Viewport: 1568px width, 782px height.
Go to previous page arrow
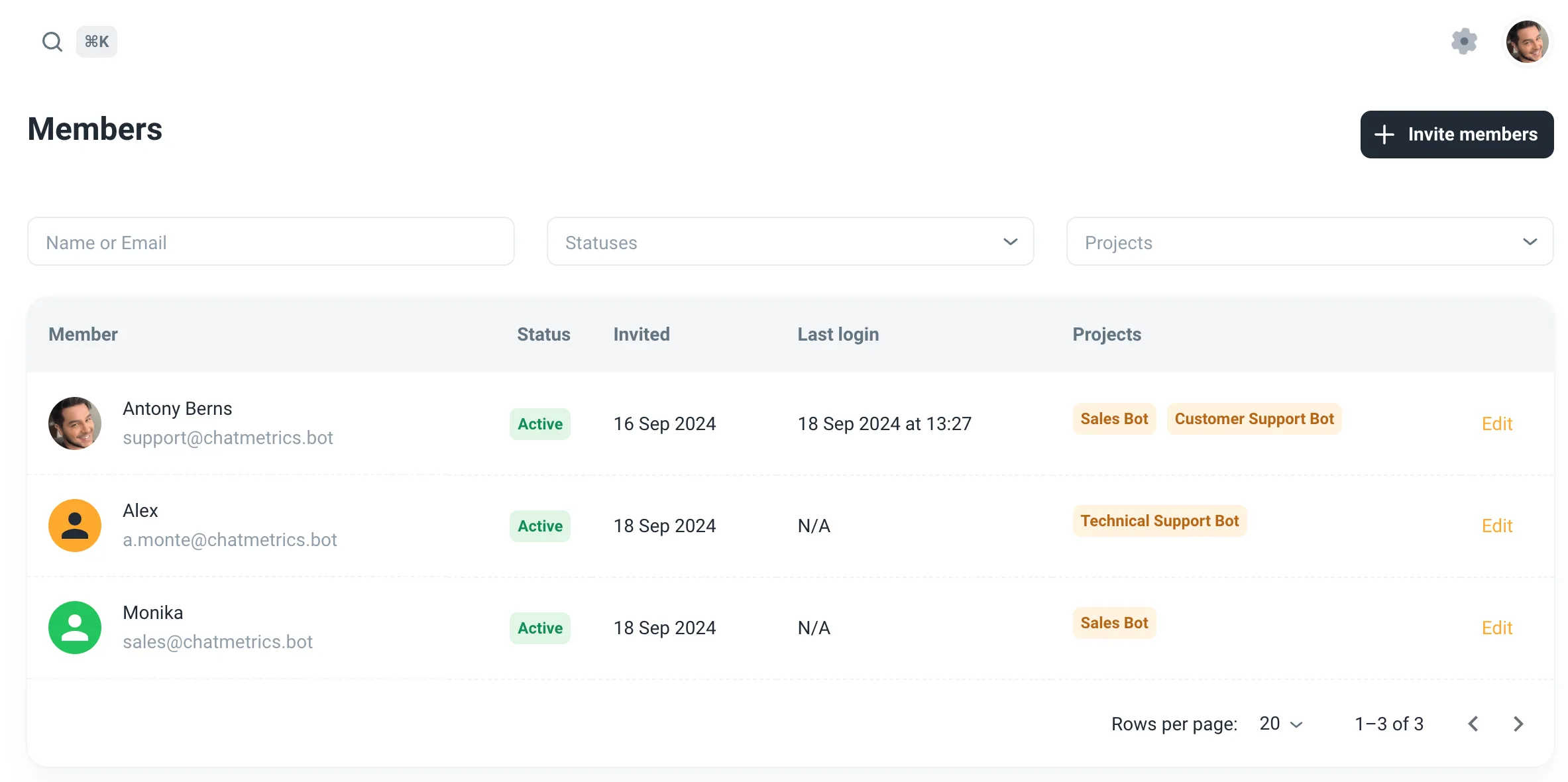click(1473, 724)
